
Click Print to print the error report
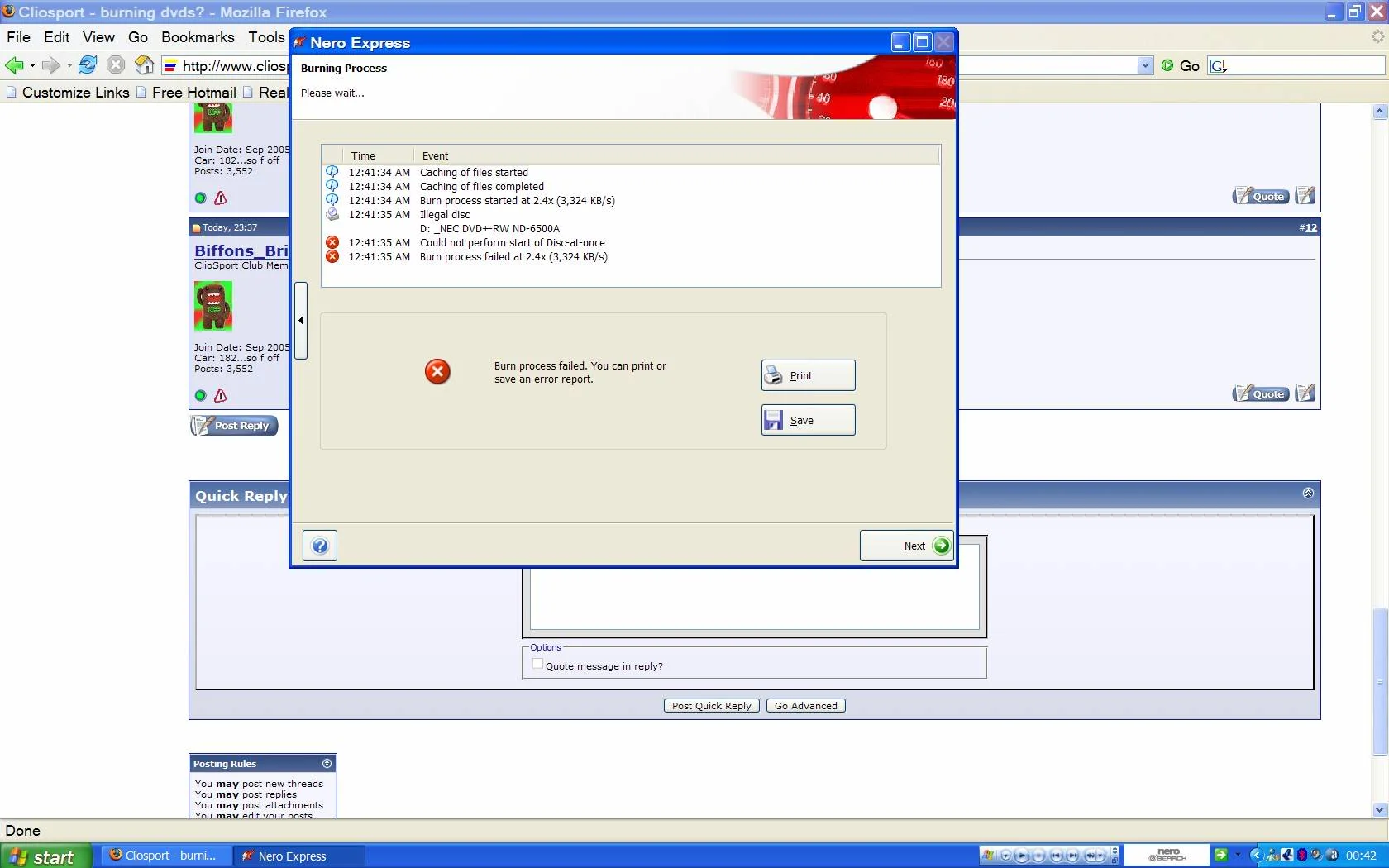click(808, 375)
